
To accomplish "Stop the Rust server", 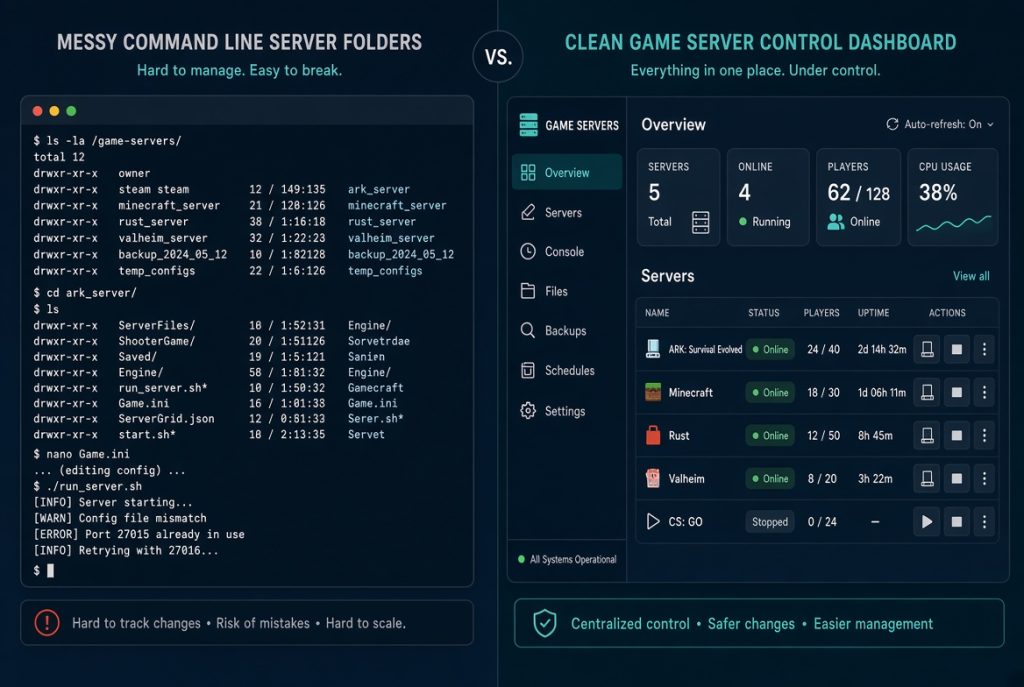I will [x=957, y=436].
